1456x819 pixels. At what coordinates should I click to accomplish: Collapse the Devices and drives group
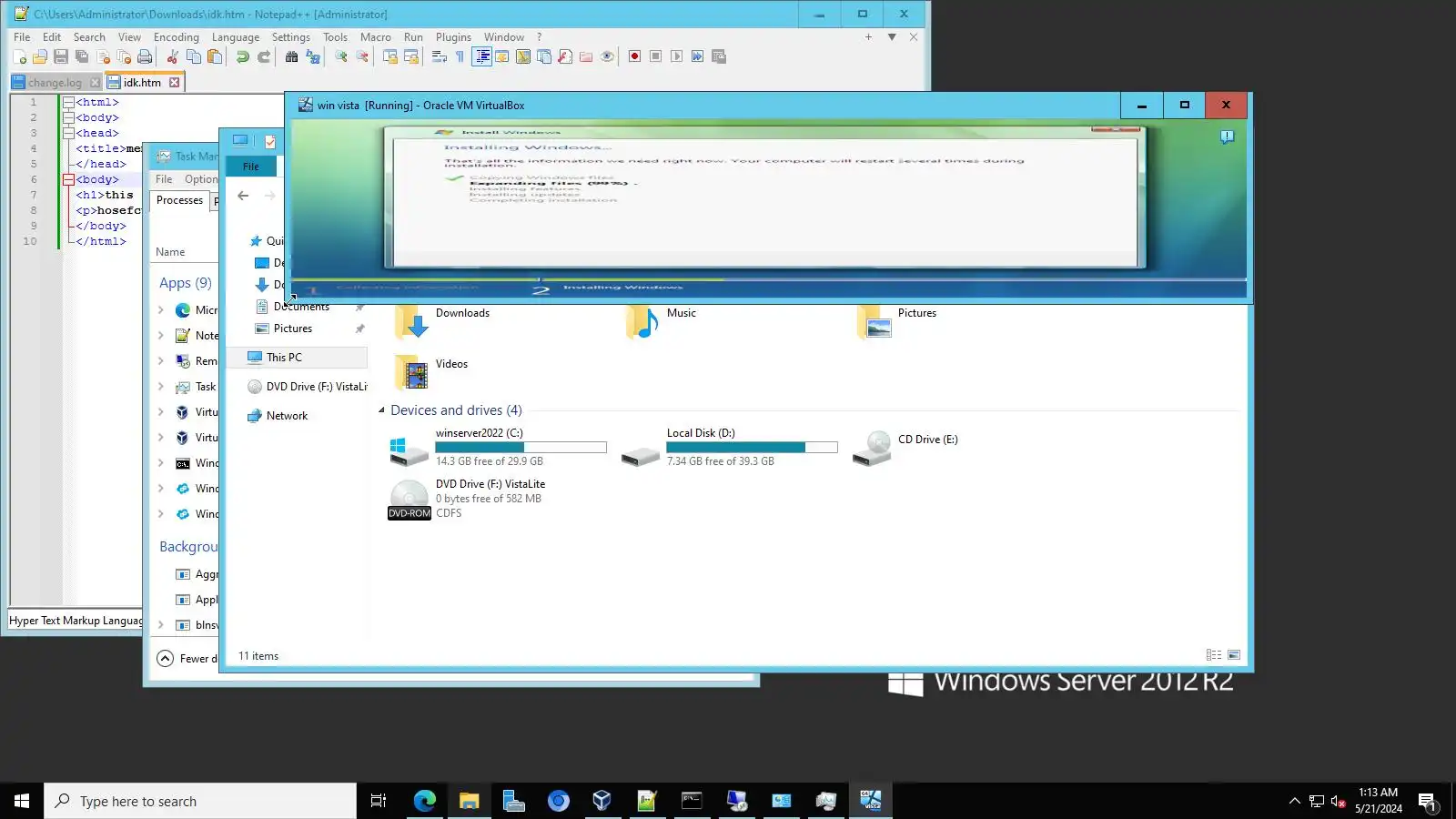(x=381, y=410)
